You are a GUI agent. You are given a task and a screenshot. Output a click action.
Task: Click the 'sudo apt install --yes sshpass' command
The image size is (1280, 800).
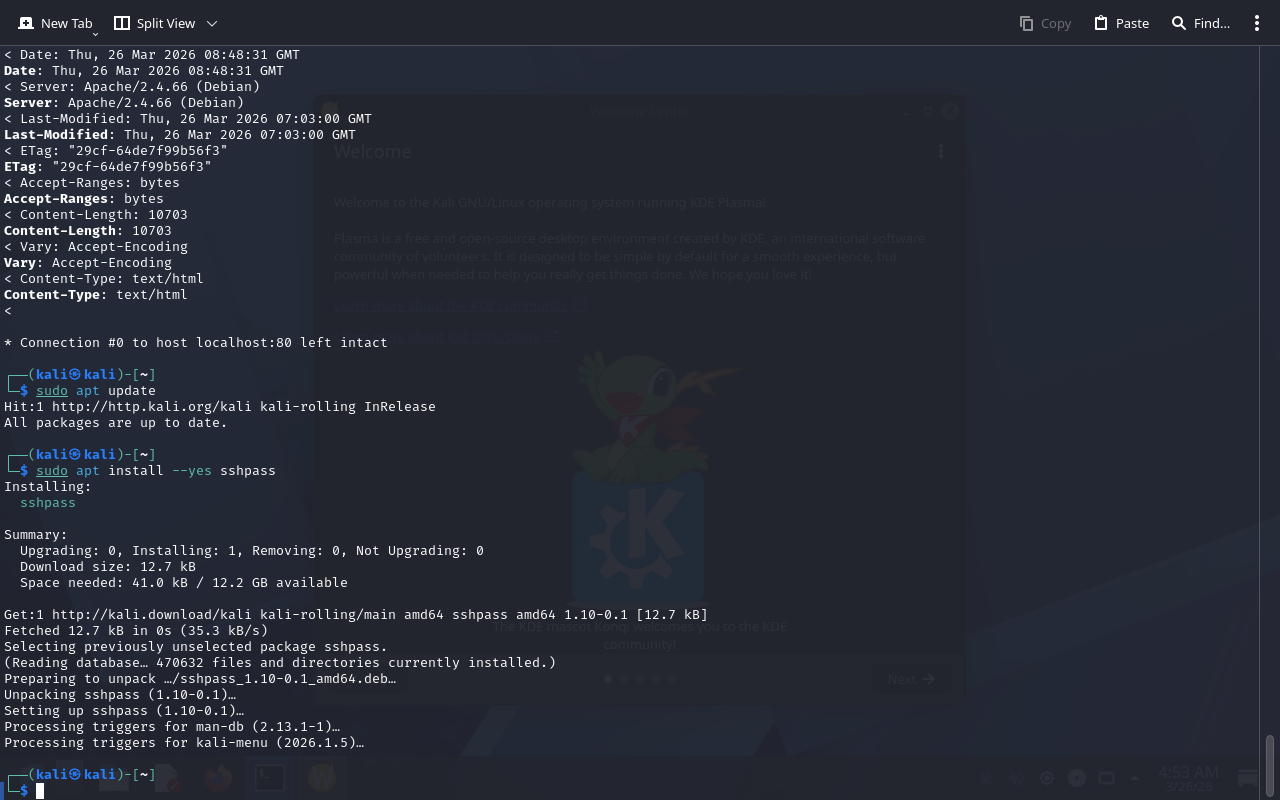[x=155, y=471]
